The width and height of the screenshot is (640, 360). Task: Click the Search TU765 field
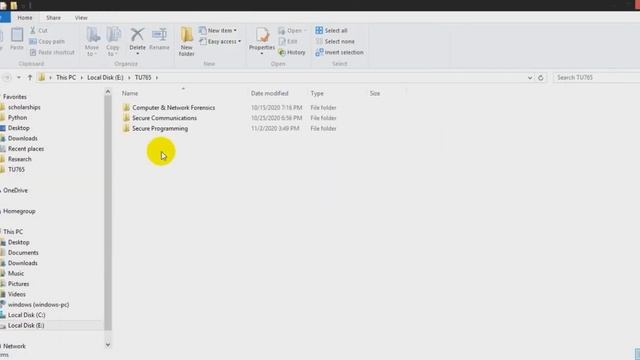pos(596,78)
